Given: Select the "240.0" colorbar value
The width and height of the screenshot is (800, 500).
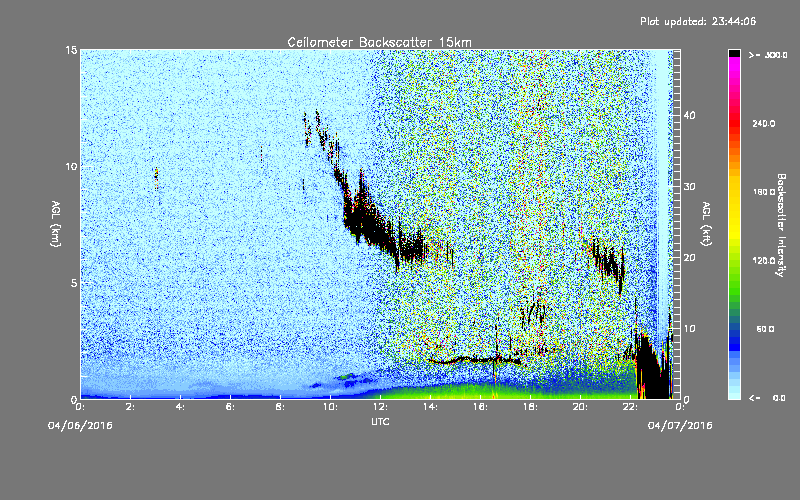Looking at the screenshot, I should click(764, 123).
